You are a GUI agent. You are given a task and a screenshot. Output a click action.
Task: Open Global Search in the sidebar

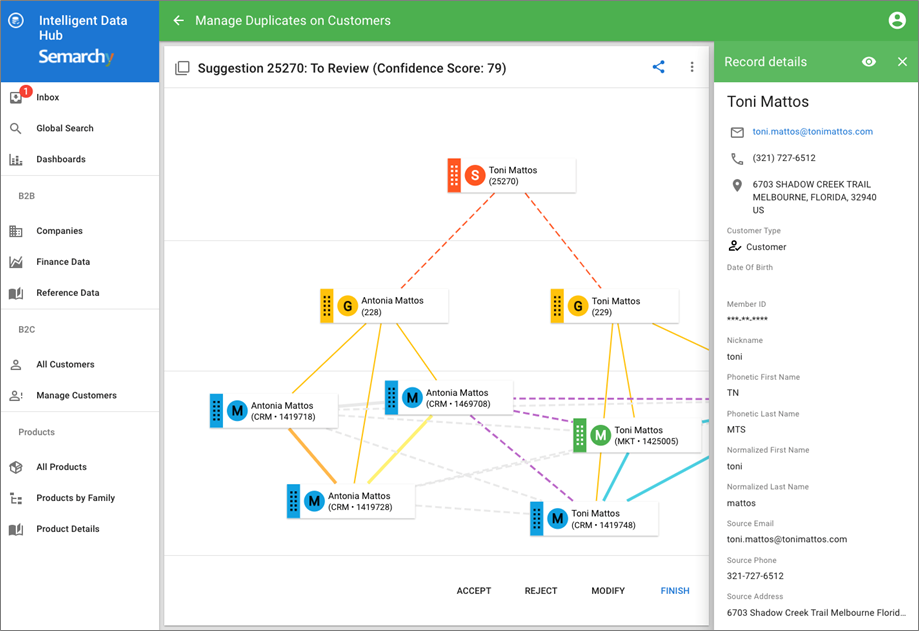[x=80, y=128]
